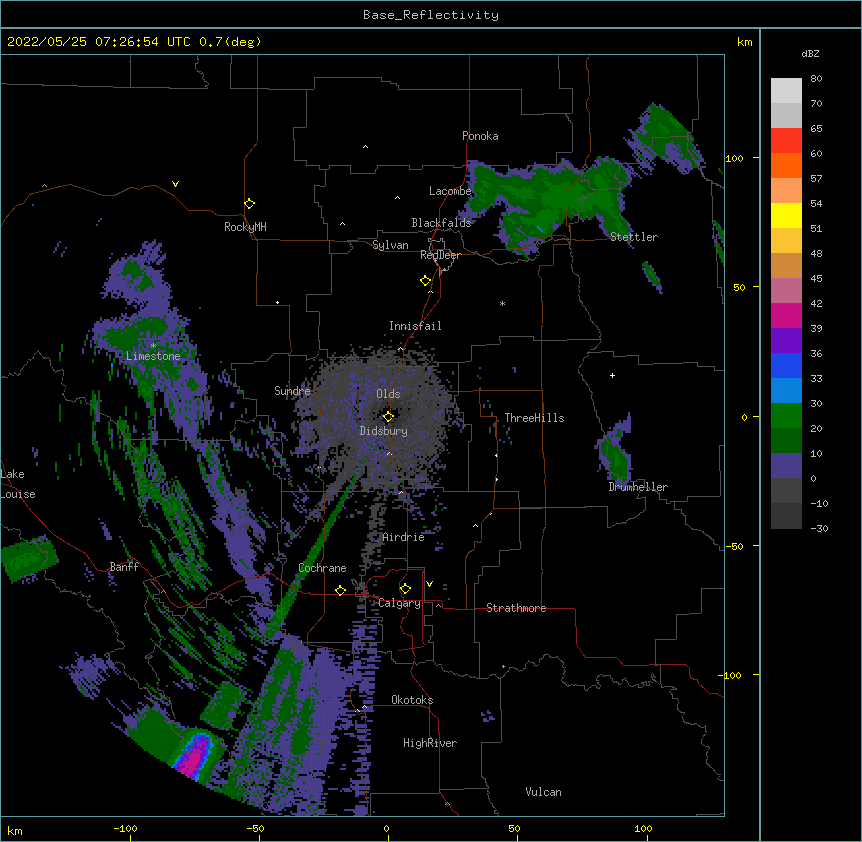Click the Drumheller town label
Viewport: 862px width, 842px height.
click(638, 487)
